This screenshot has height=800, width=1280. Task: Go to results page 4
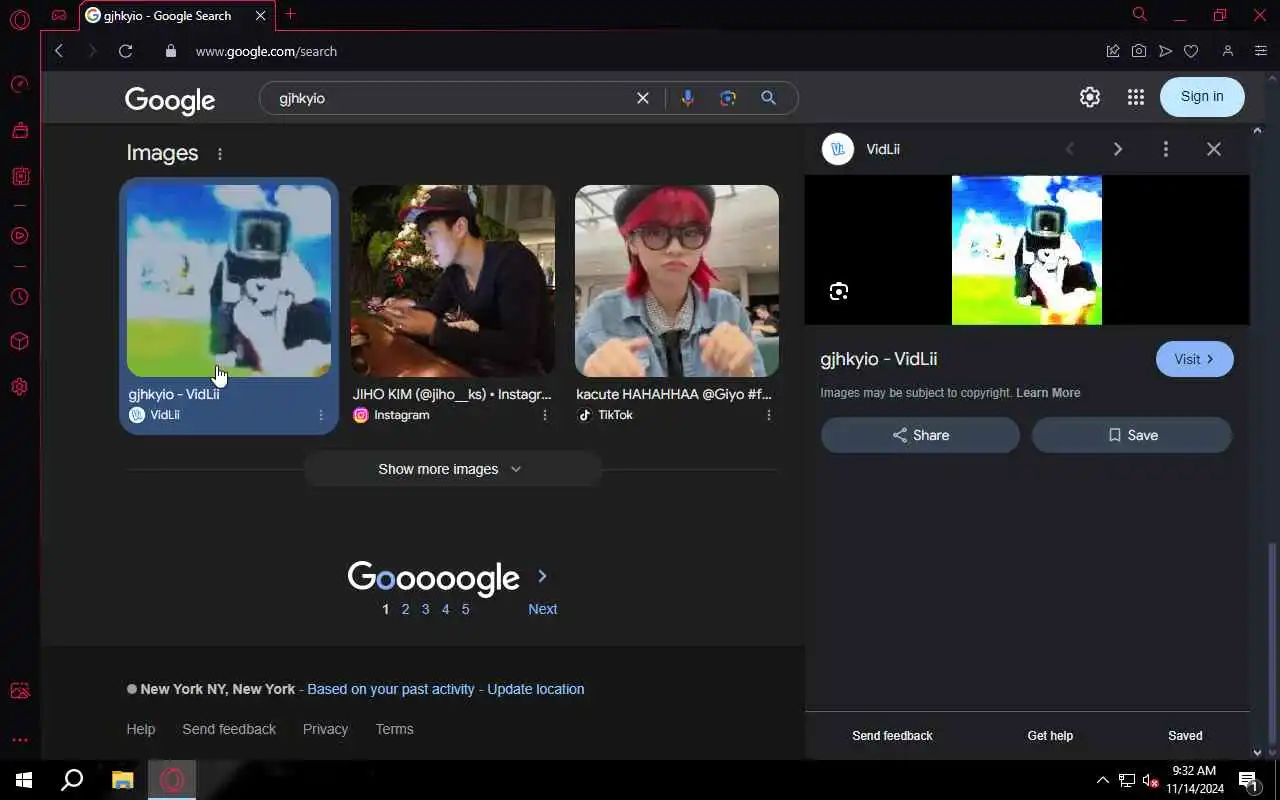click(x=445, y=609)
